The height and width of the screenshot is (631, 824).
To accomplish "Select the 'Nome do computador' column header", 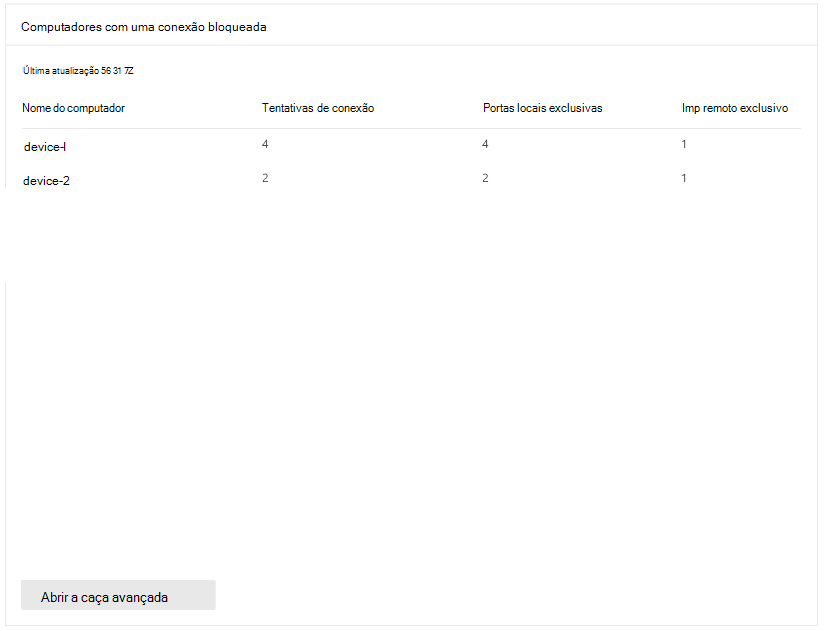I will (x=74, y=108).
